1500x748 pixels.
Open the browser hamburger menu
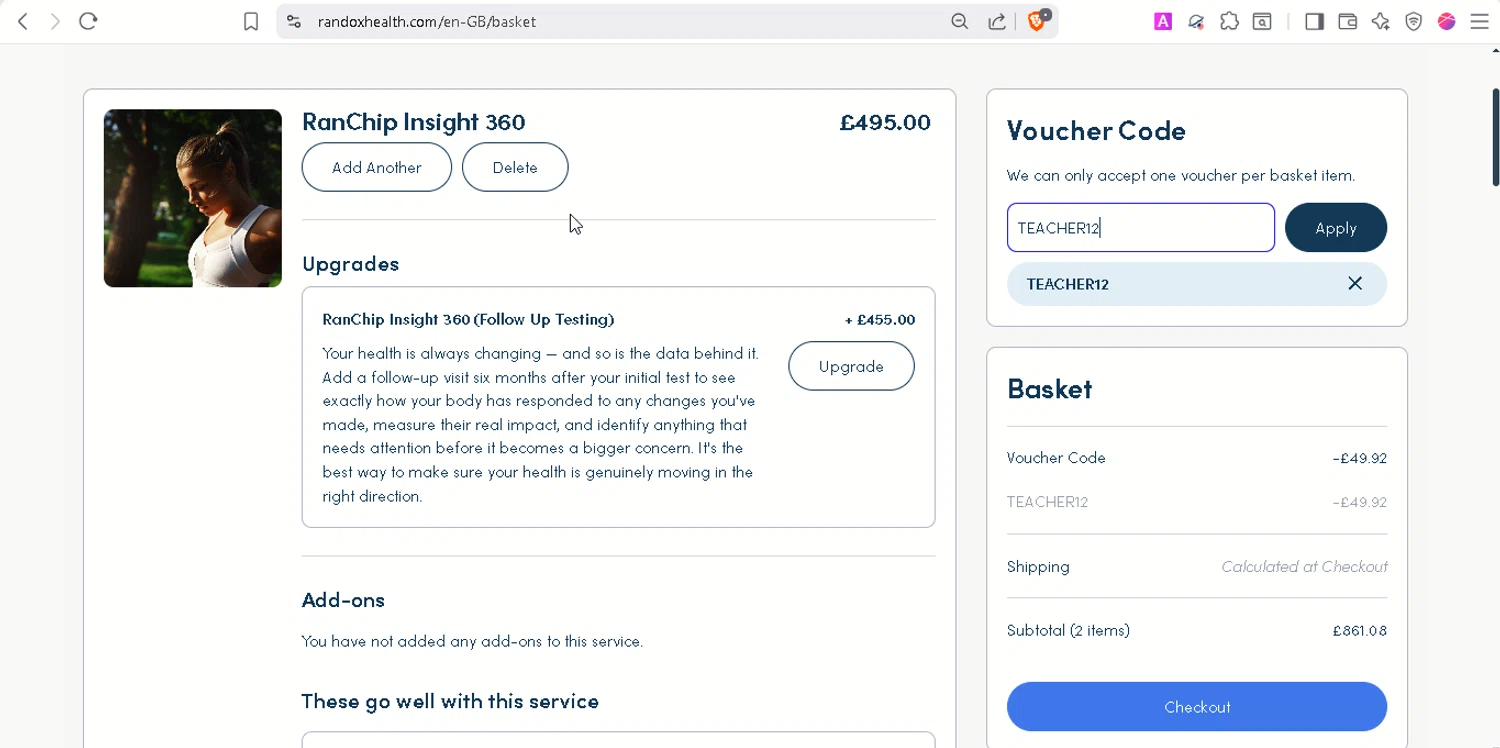1479,21
